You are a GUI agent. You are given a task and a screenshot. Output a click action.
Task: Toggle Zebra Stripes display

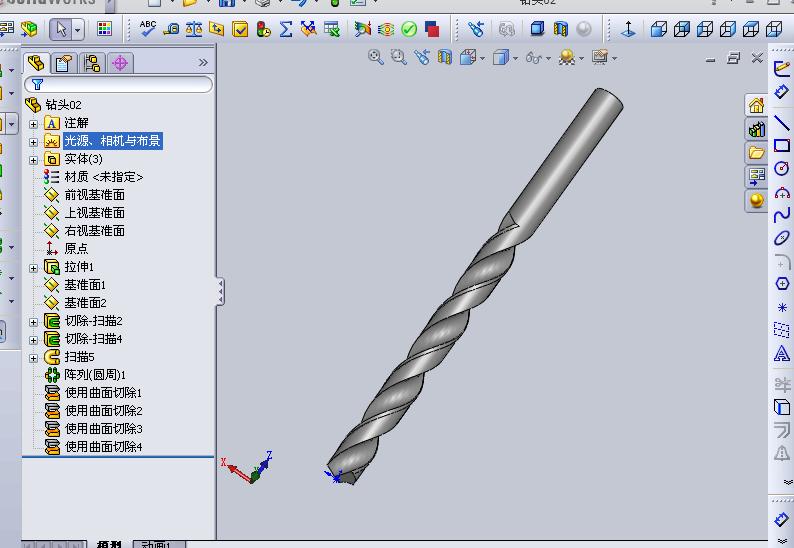(x=386, y=29)
